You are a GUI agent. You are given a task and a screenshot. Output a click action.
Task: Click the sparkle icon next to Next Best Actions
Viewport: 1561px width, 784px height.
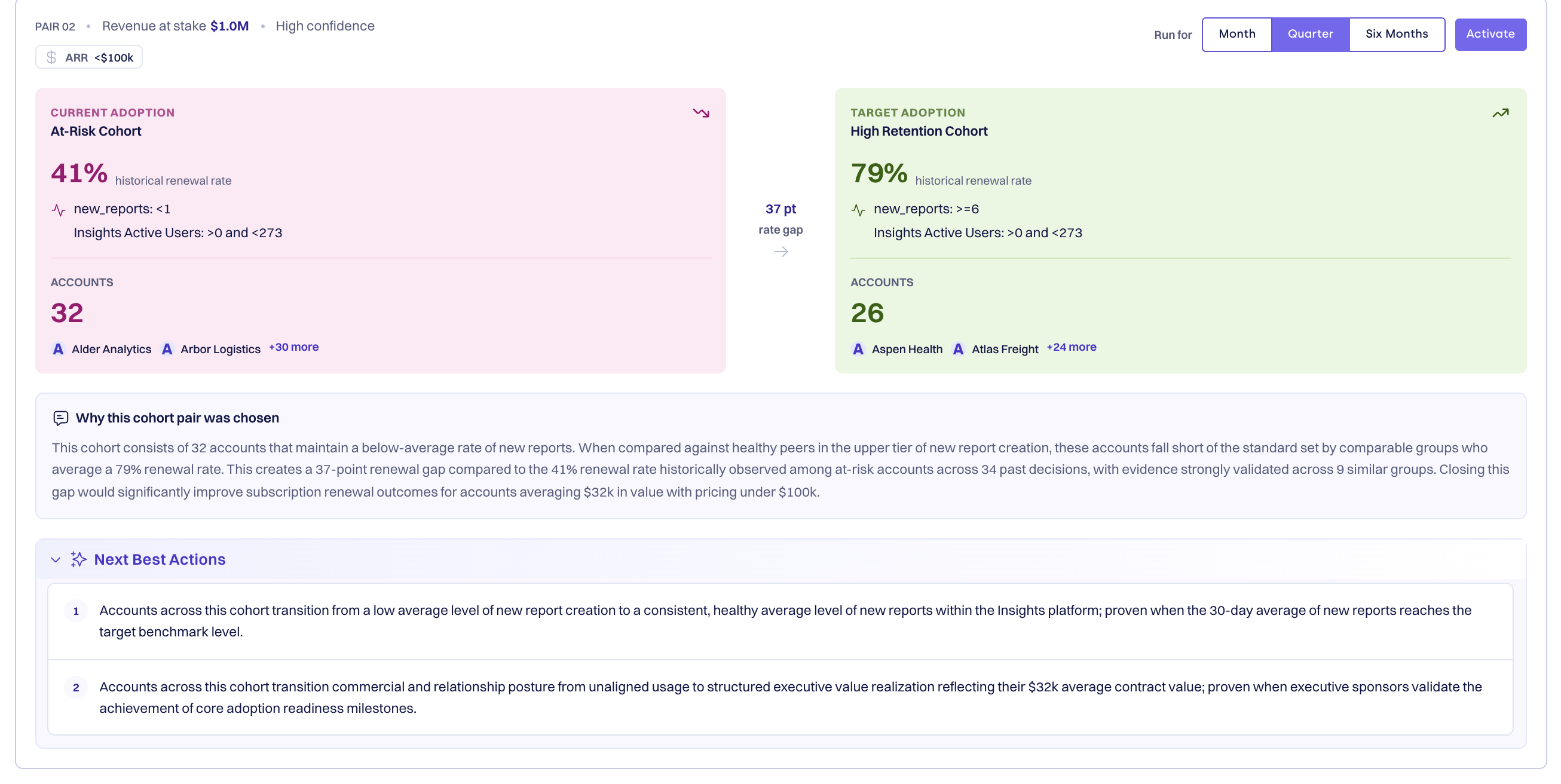click(x=78, y=559)
